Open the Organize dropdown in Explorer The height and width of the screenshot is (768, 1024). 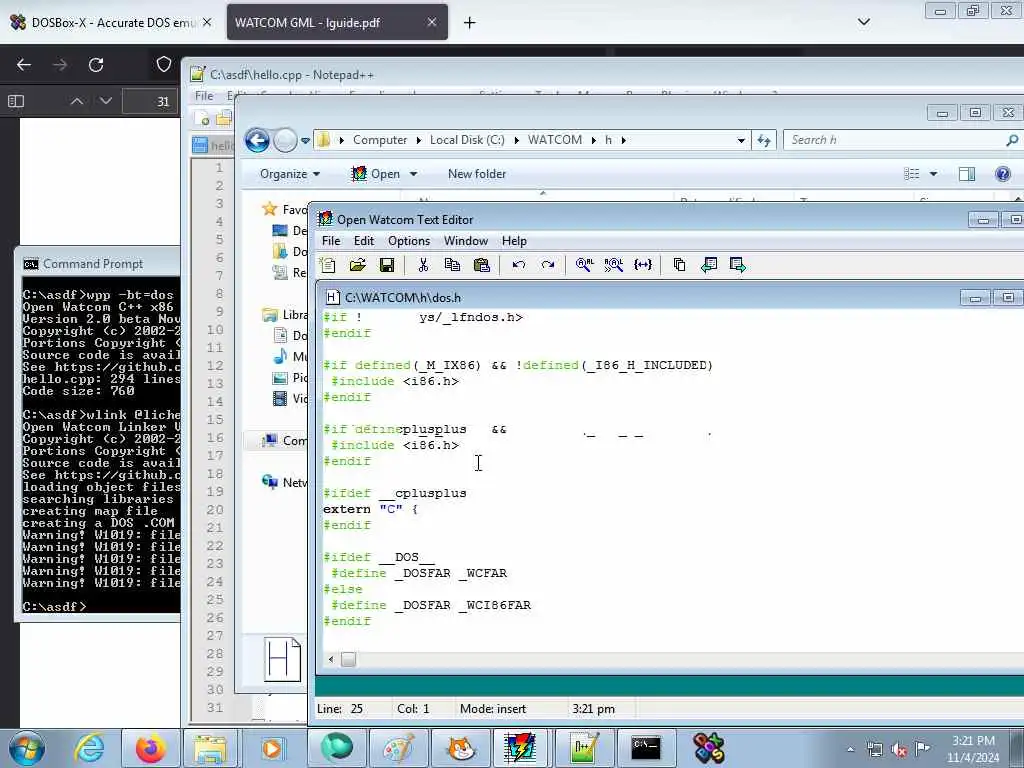289,174
